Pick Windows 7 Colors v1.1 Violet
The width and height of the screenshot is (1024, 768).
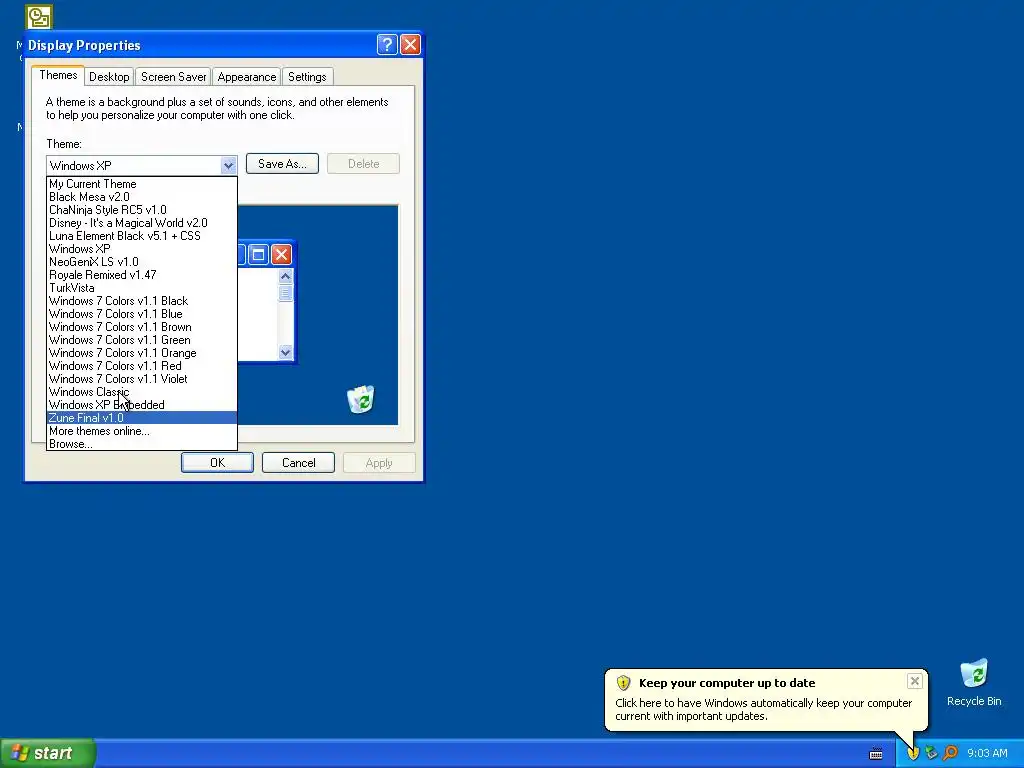[x=142, y=379]
